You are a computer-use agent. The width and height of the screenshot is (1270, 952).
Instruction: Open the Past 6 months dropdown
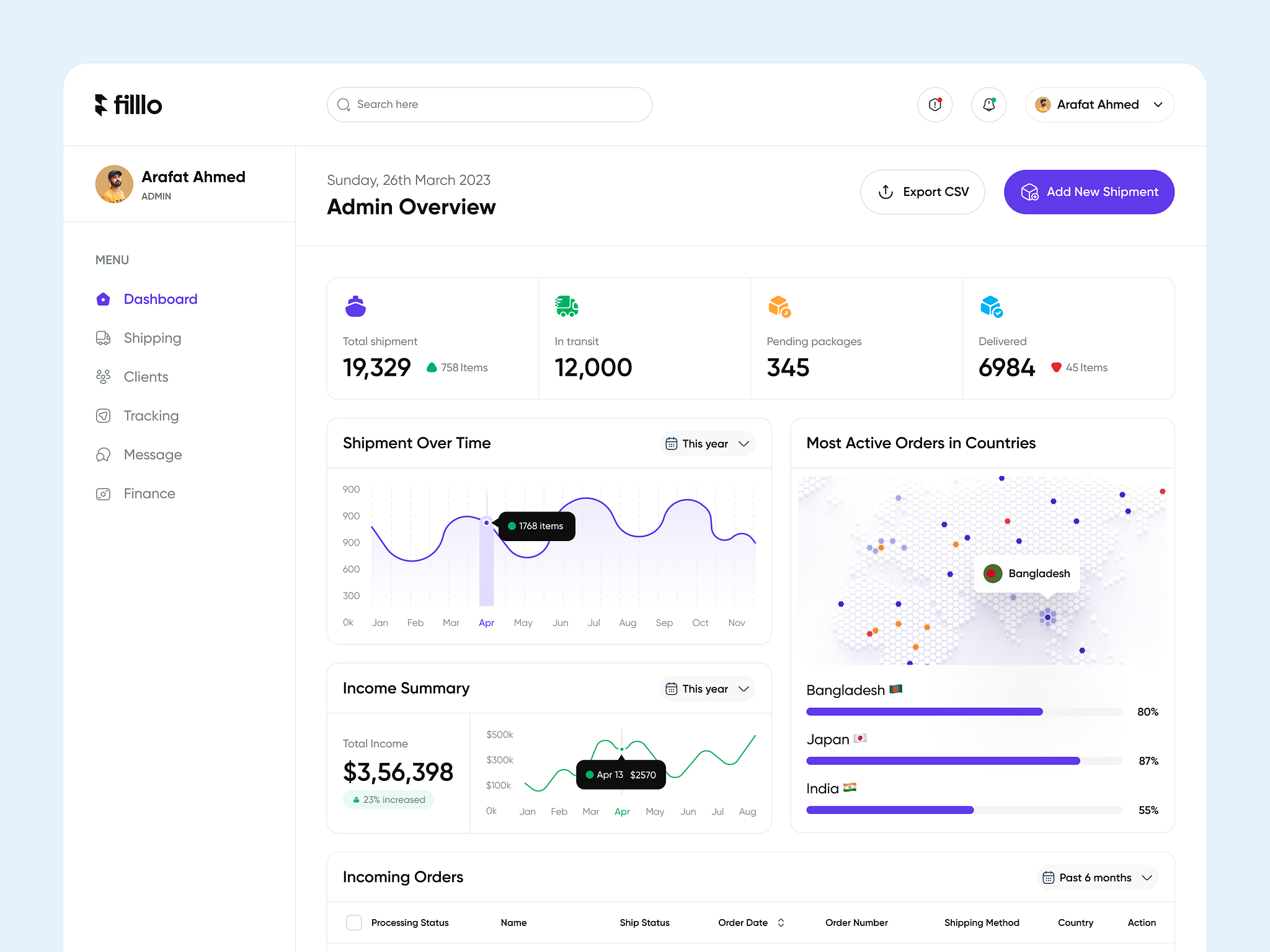(1097, 877)
